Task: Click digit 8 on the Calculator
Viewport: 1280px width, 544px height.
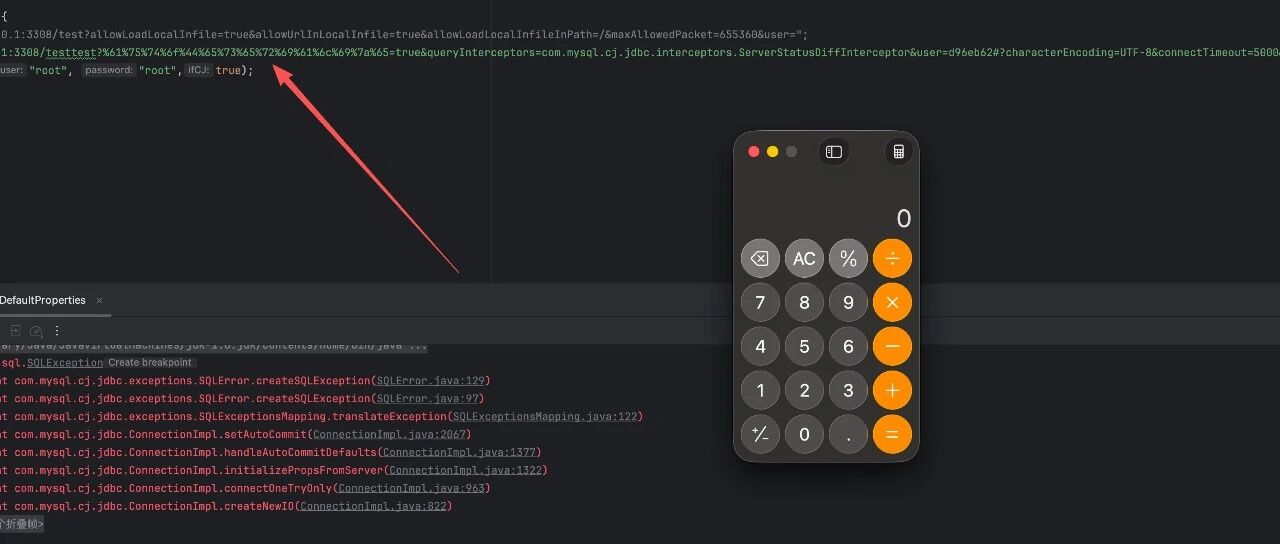Action: click(x=804, y=302)
